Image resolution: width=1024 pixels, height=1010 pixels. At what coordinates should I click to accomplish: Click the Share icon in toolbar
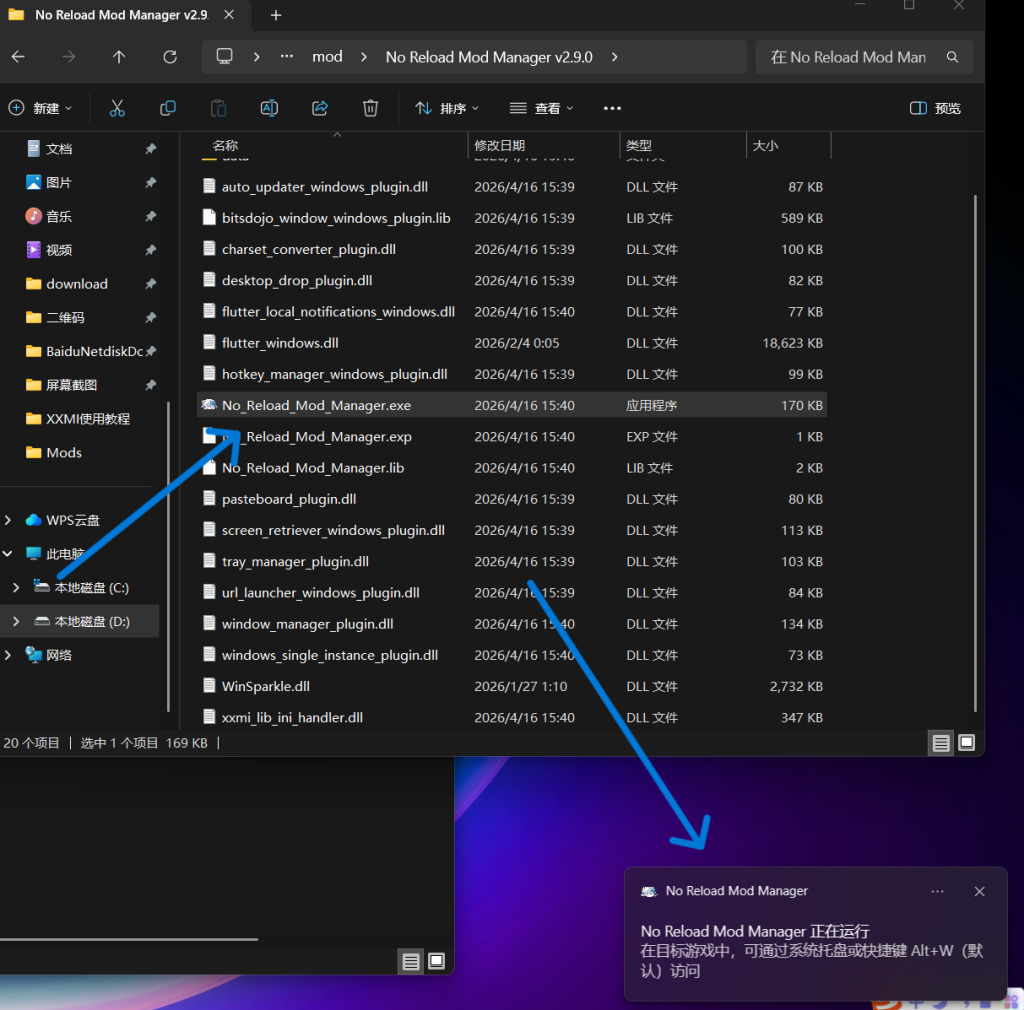point(320,108)
